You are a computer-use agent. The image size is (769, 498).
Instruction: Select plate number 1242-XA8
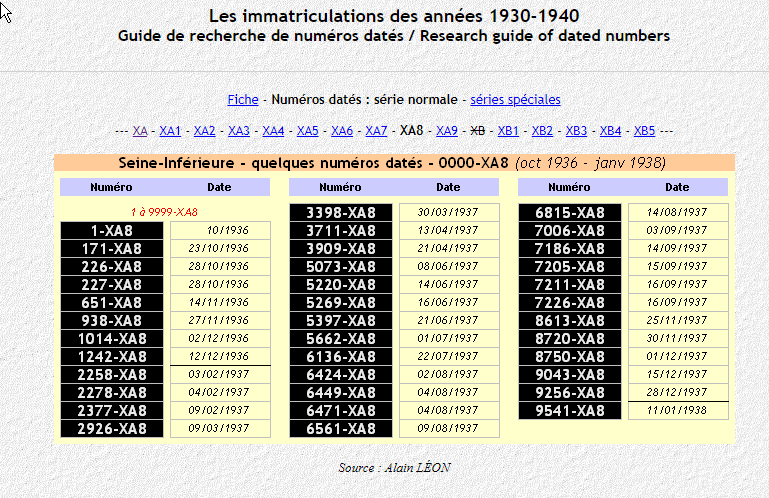point(112,357)
